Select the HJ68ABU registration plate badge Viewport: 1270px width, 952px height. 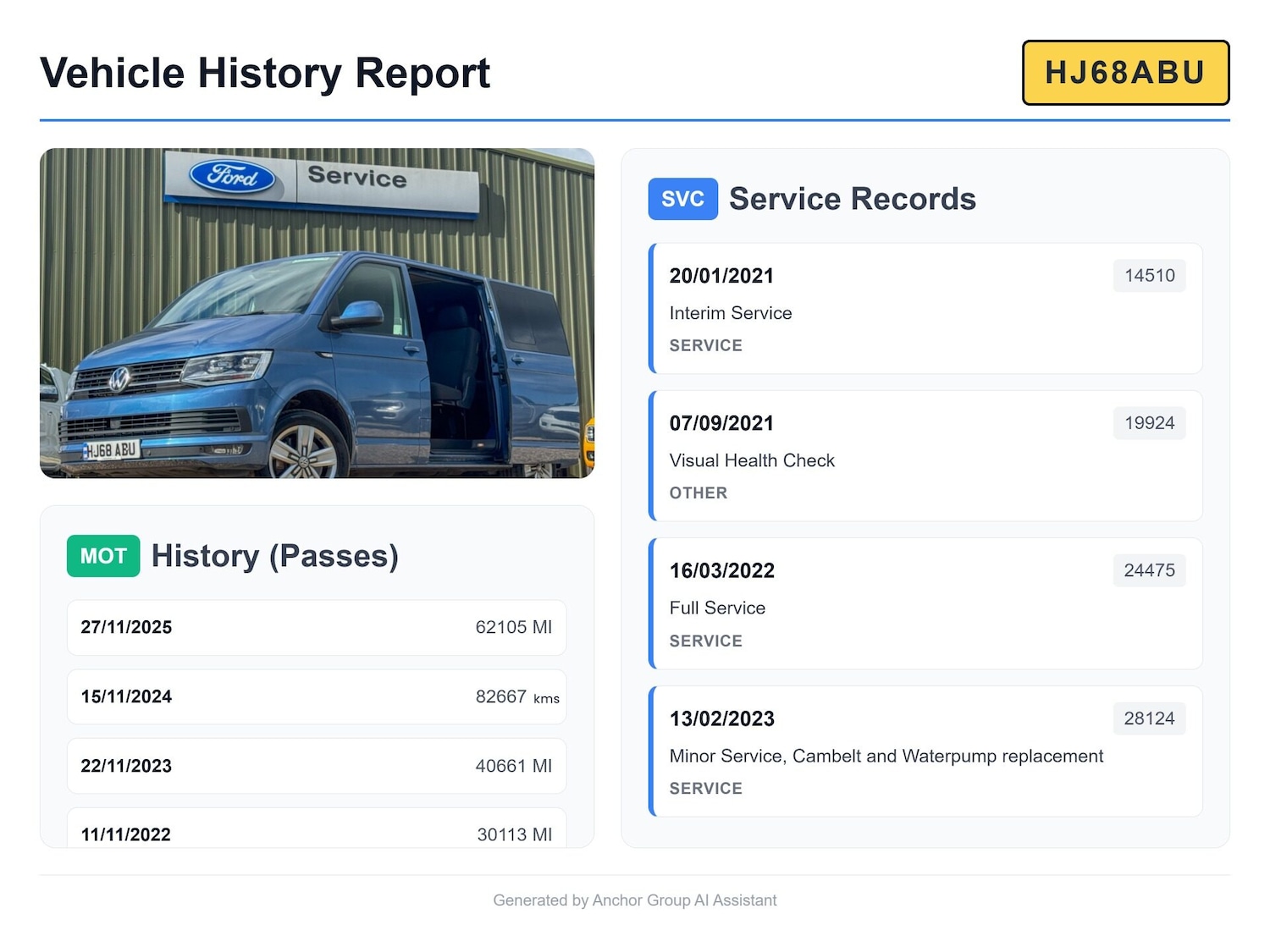(x=1125, y=73)
